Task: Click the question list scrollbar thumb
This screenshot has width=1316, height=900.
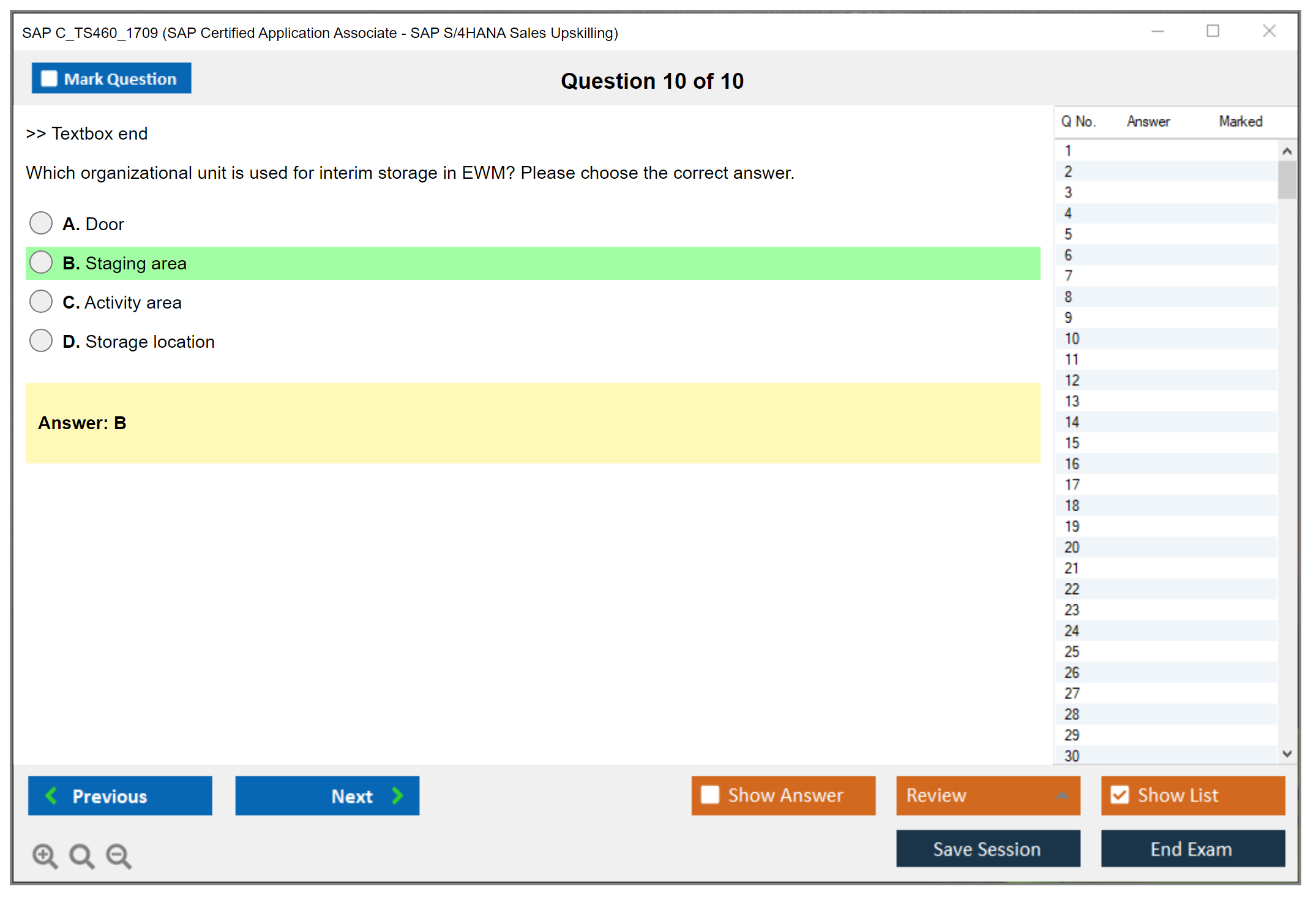Action: 1287,179
